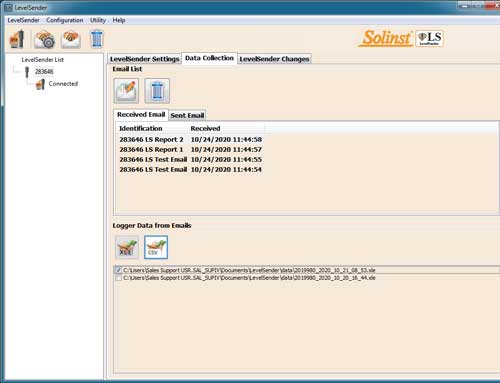Click the blue trash bin in the top toolbar
This screenshot has width=500, height=383.
click(x=97, y=39)
